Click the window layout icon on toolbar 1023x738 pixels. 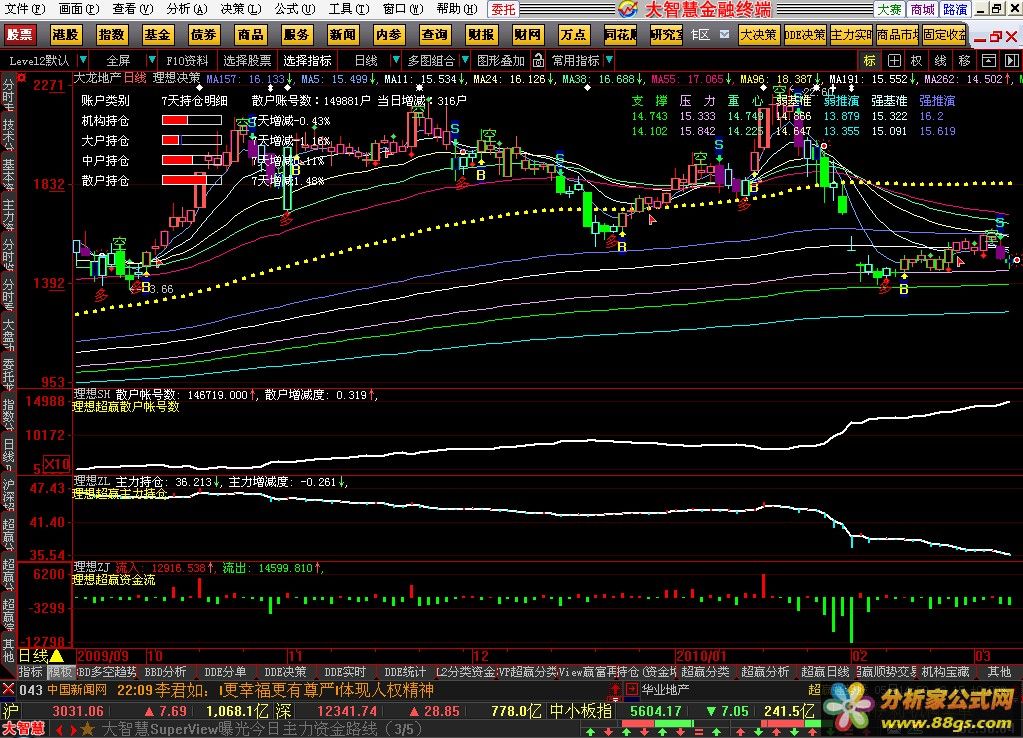(988, 61)
